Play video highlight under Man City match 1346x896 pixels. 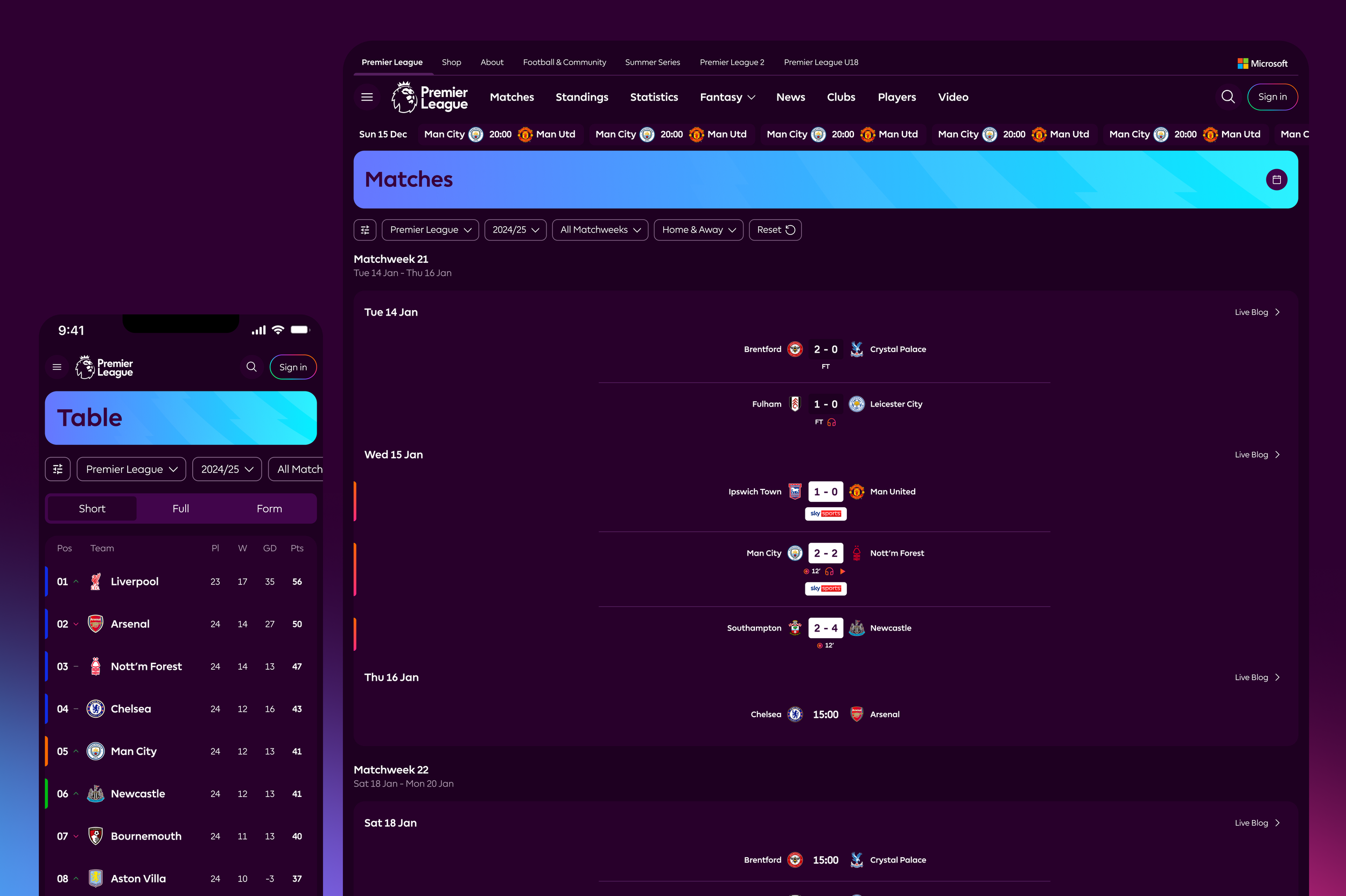(x=842, y=571)
